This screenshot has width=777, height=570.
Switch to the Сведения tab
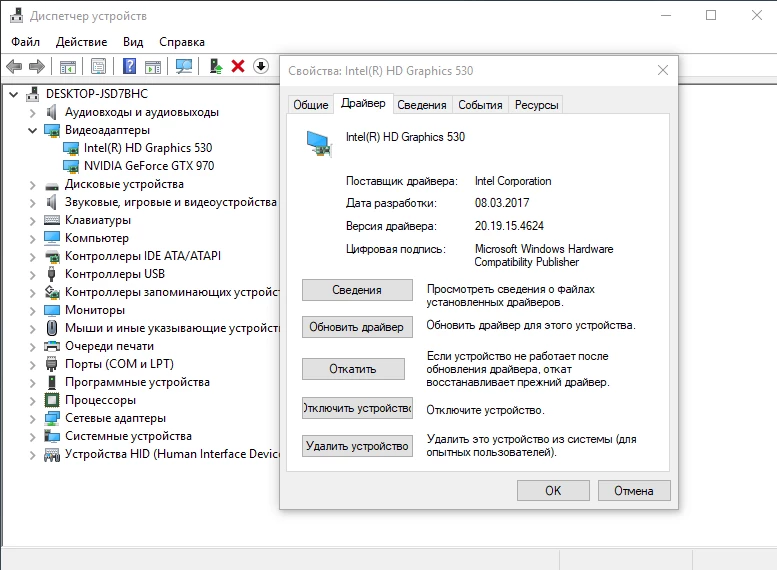[x=422, y=105]
